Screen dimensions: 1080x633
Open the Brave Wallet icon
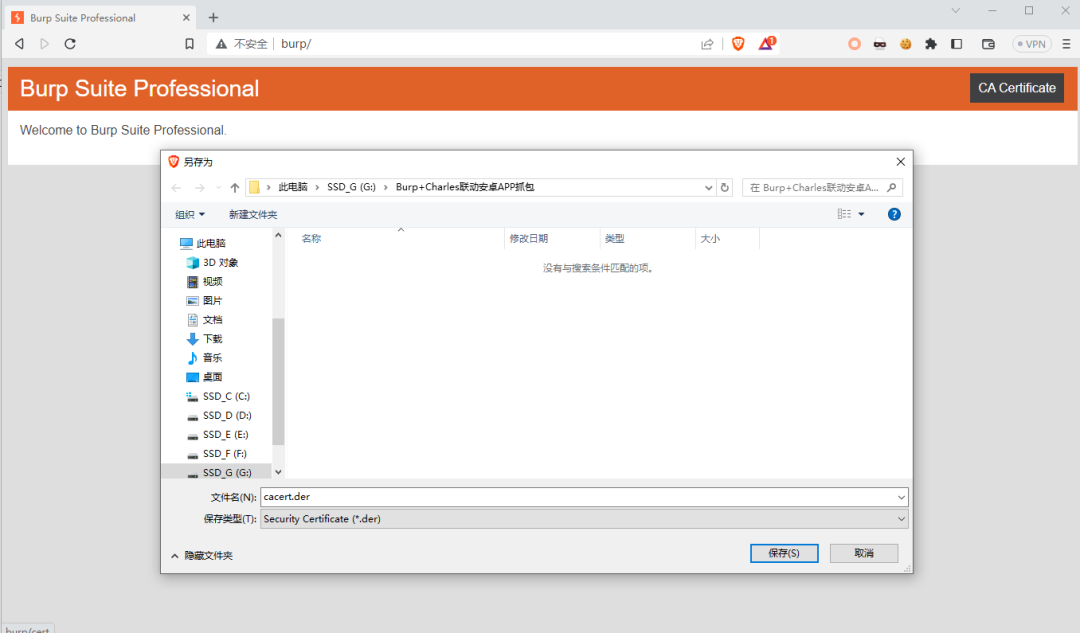click(x=988, y=44)
